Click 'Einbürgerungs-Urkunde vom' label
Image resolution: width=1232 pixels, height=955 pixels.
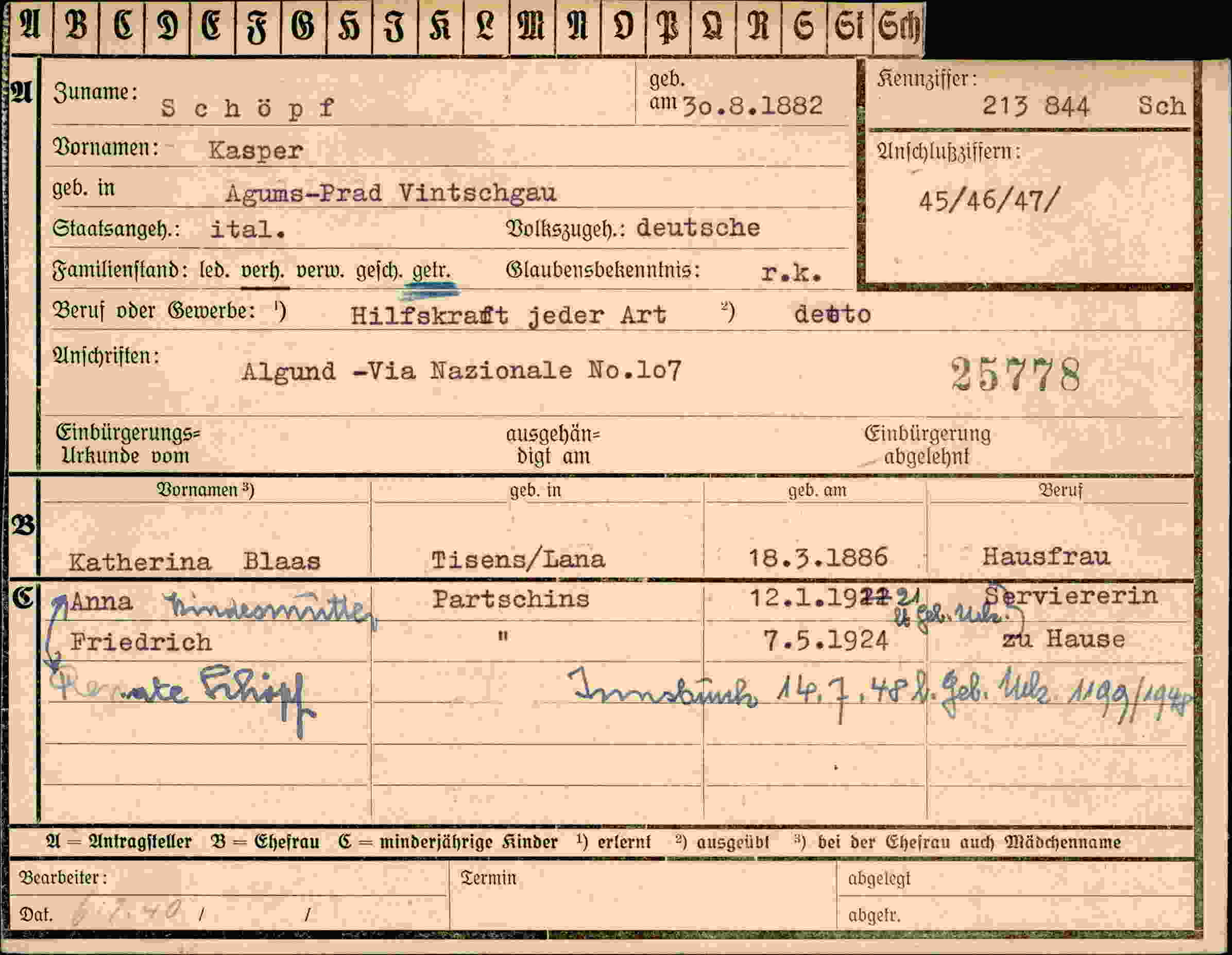[x=128, y=444]
